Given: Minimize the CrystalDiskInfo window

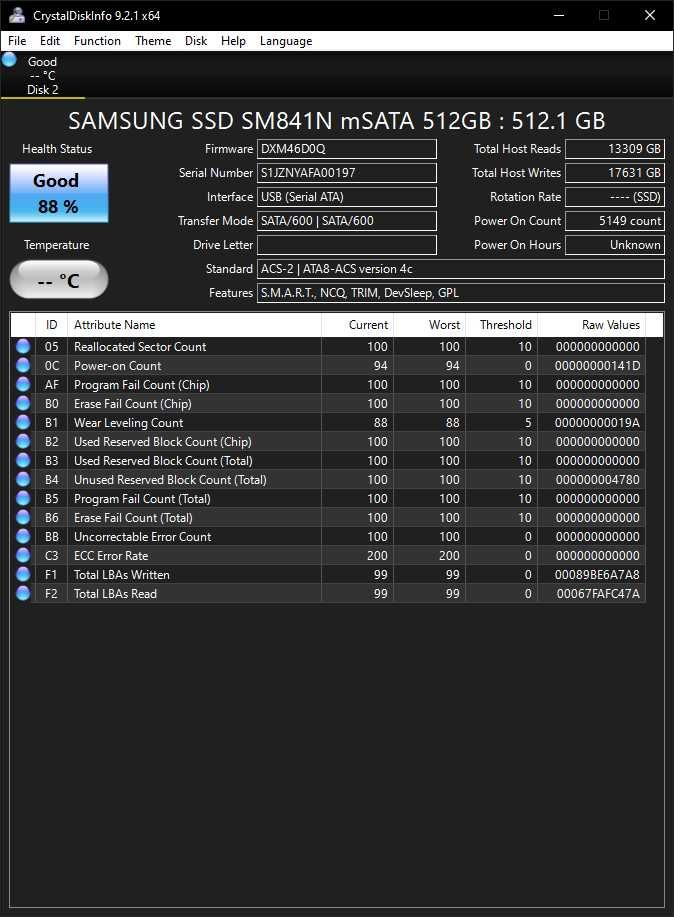Looking at the screenshot, I should click(559, 15).
